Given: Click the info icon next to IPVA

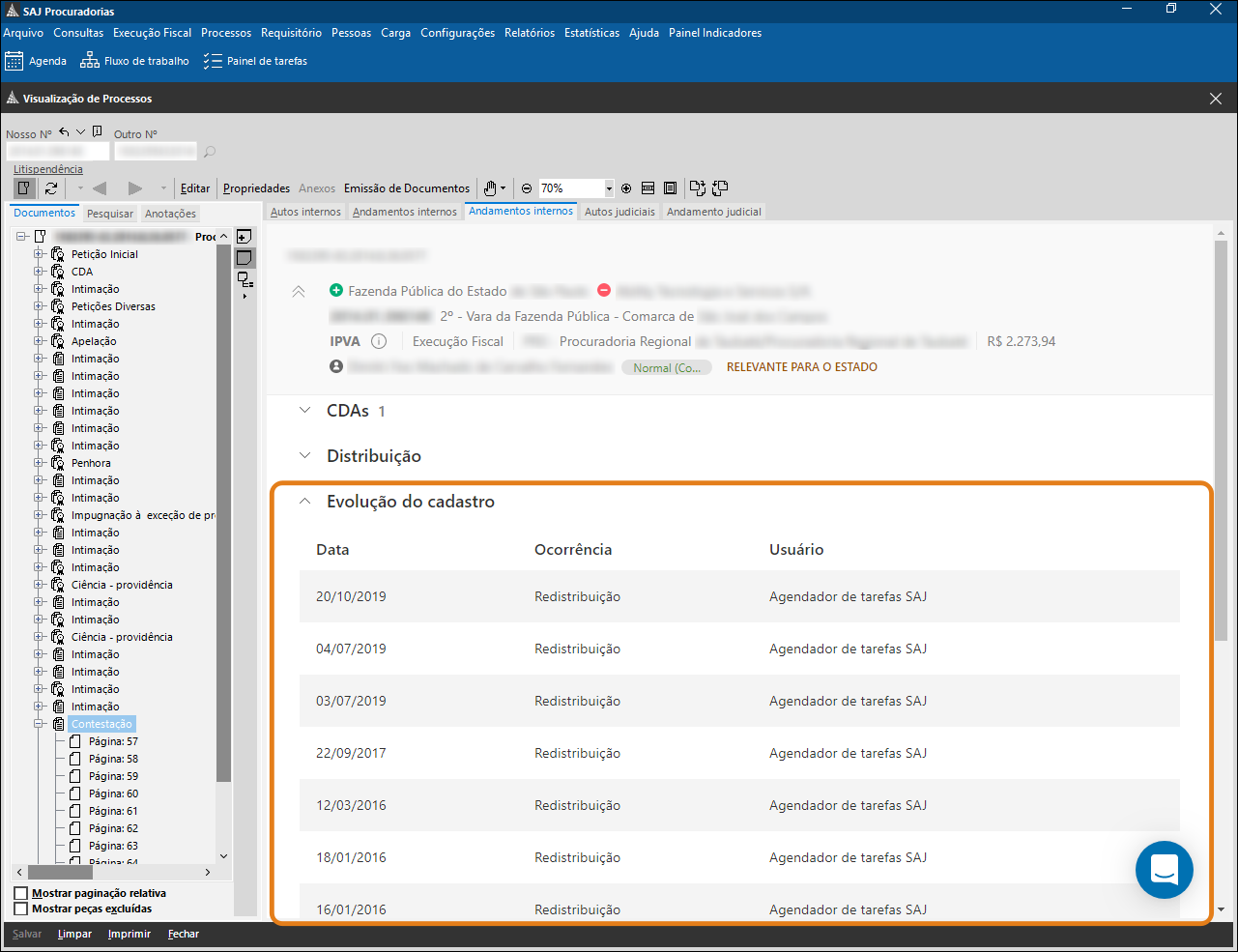Looking at the screenshot, I should click(379, 341).
